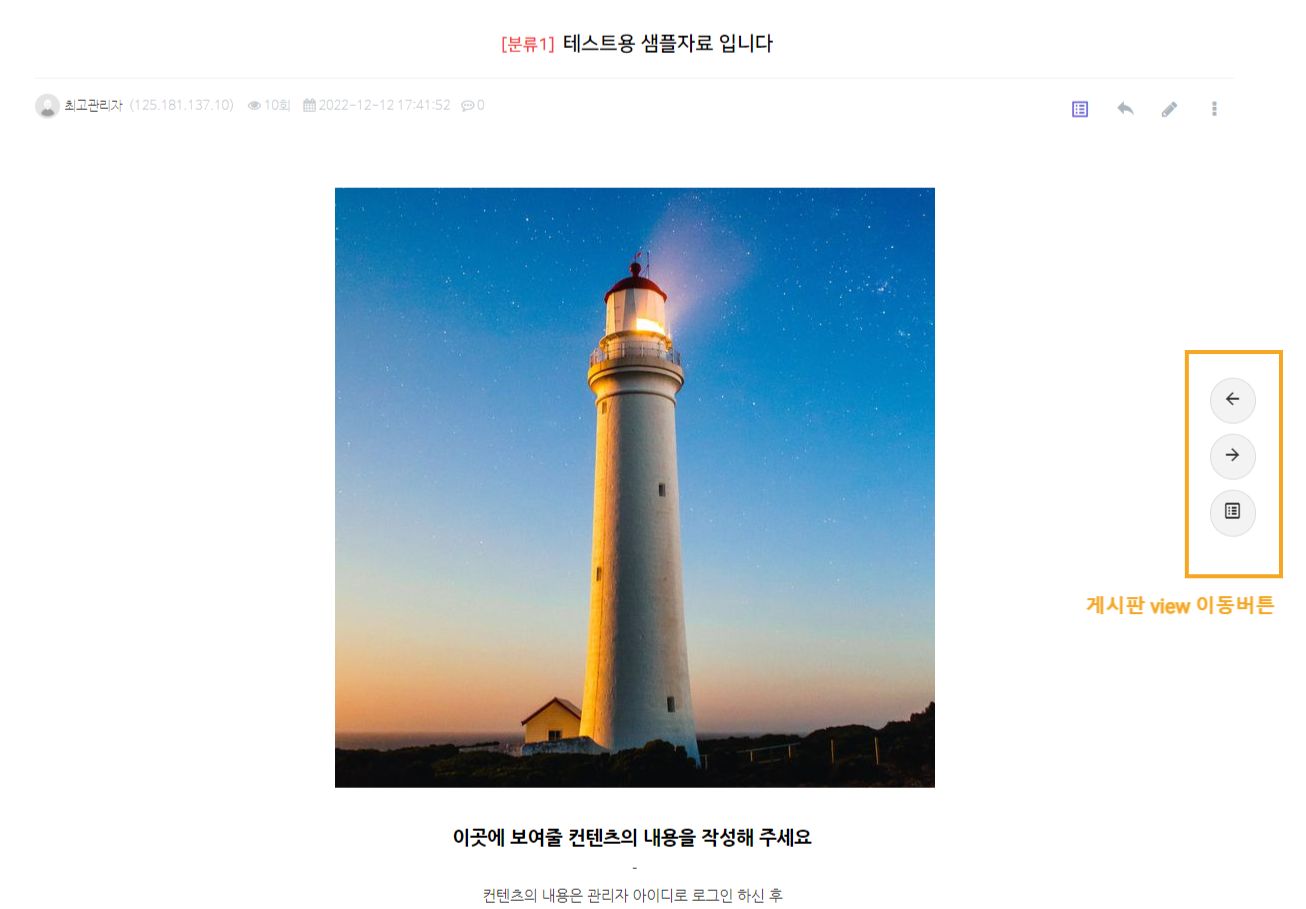Click the floating round list button
The image size is (1306, 909).
click(1232, 511)
